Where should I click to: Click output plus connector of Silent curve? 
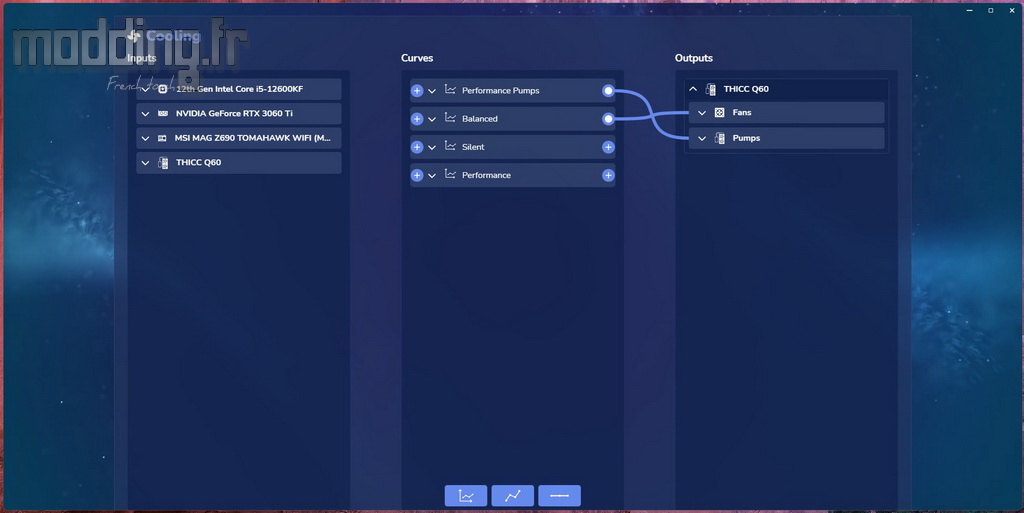click(608, 147)
